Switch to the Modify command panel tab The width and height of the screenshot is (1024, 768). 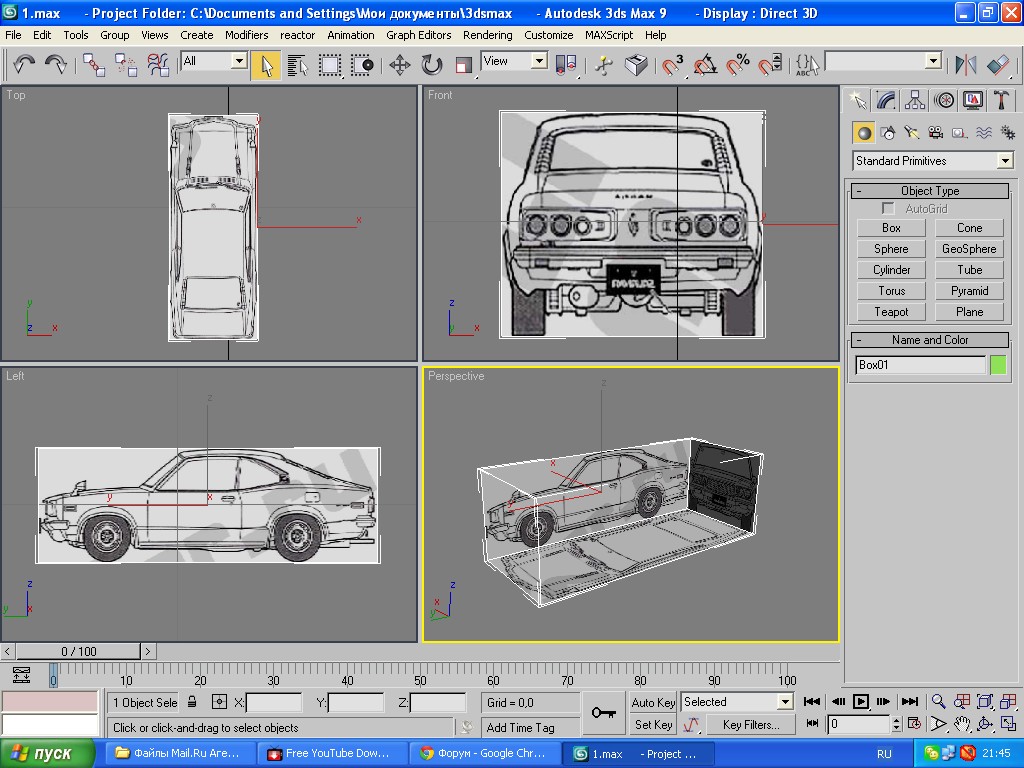pyautogui.click(x=886, y=100)
